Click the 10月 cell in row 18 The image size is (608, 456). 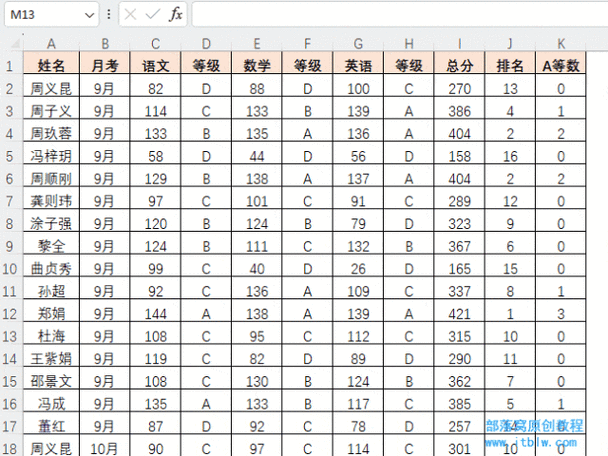[104, 449]
